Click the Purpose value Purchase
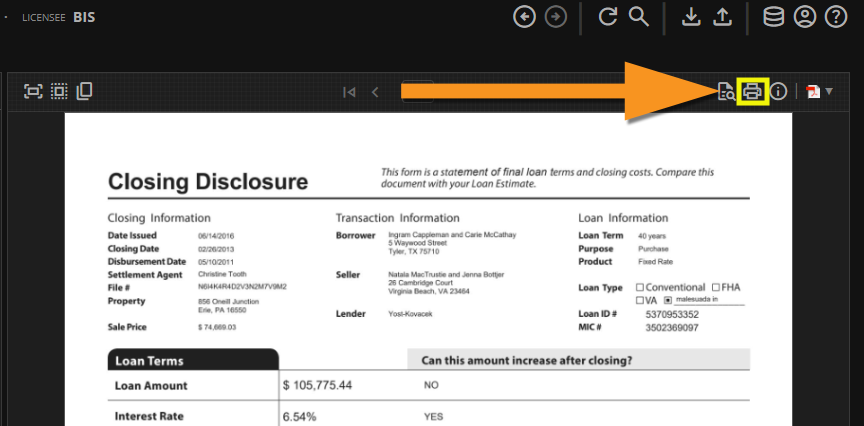Screen dimensions: 864x426 tap(653, 249)
